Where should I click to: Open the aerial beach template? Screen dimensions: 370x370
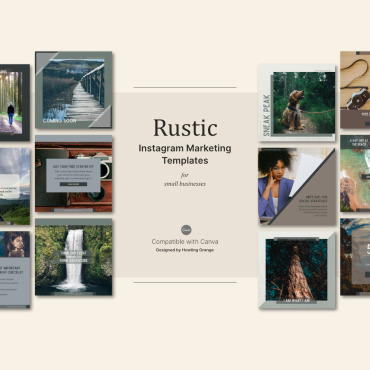(355, 173)
